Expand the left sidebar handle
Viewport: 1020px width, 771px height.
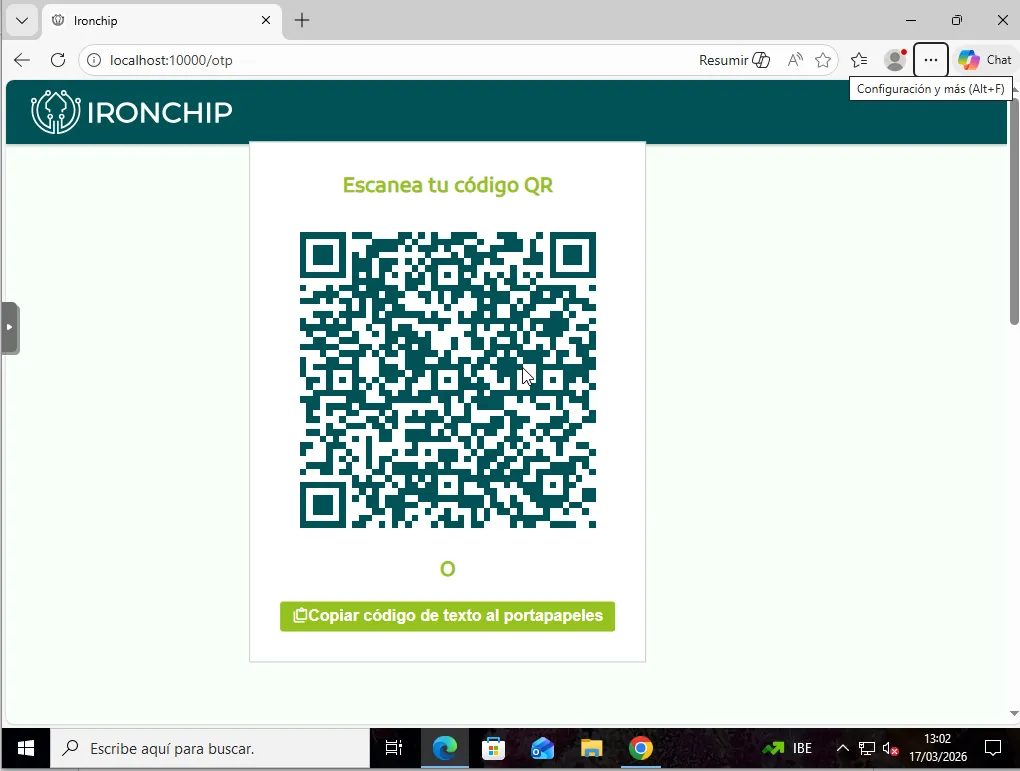10,327
